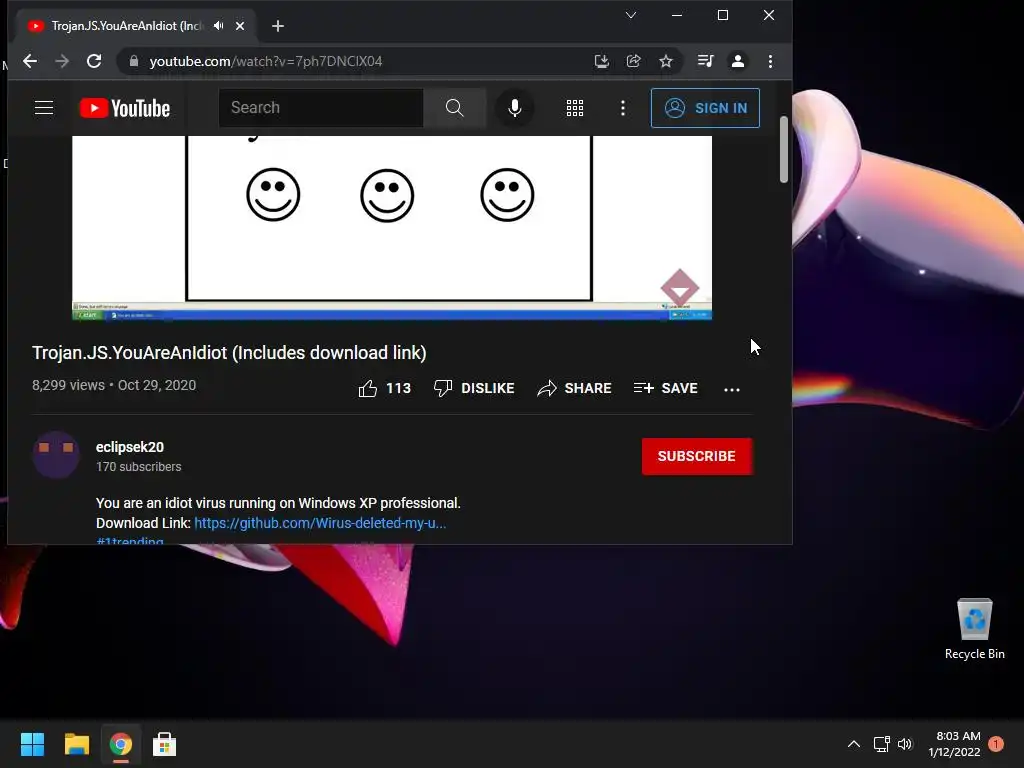Open File Explorer from the taskbar

(x=76, y=744)
